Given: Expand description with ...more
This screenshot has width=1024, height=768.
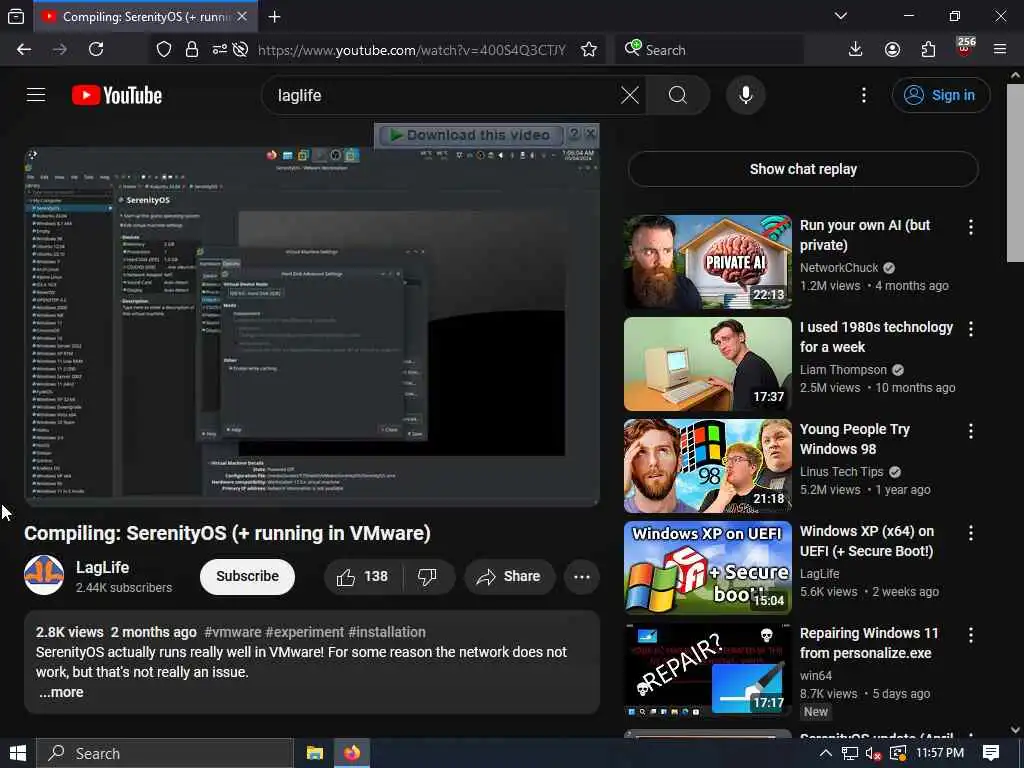Looking at the screenshot, I should (x=61, y=692).
